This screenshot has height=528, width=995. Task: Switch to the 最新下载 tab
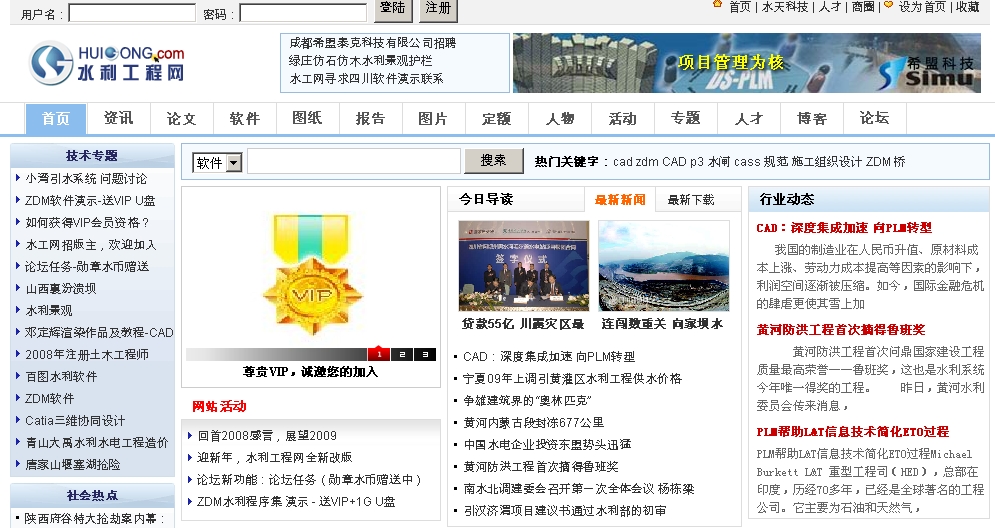tap(691, 200)
